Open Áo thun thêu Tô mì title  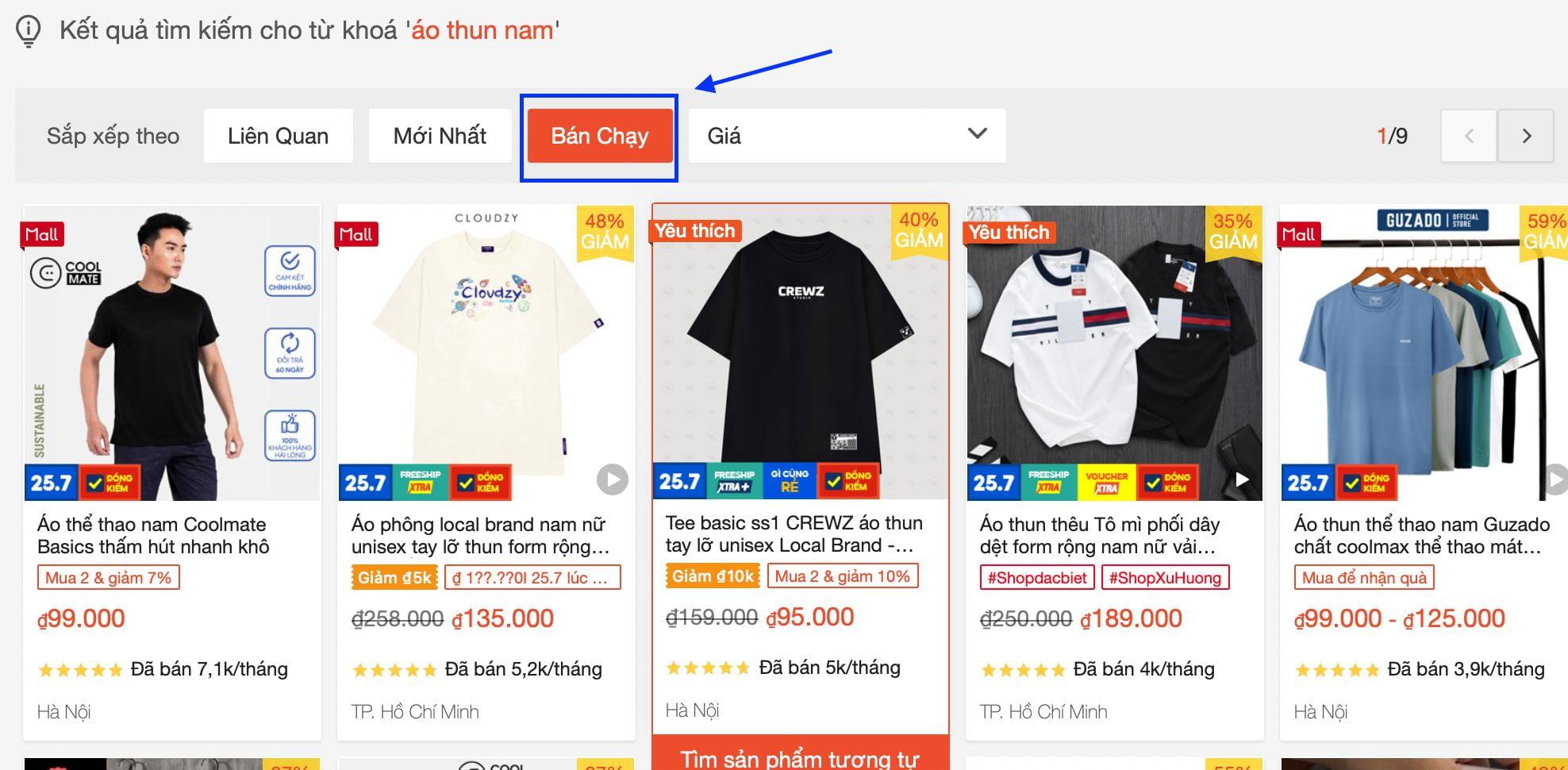1100,536
